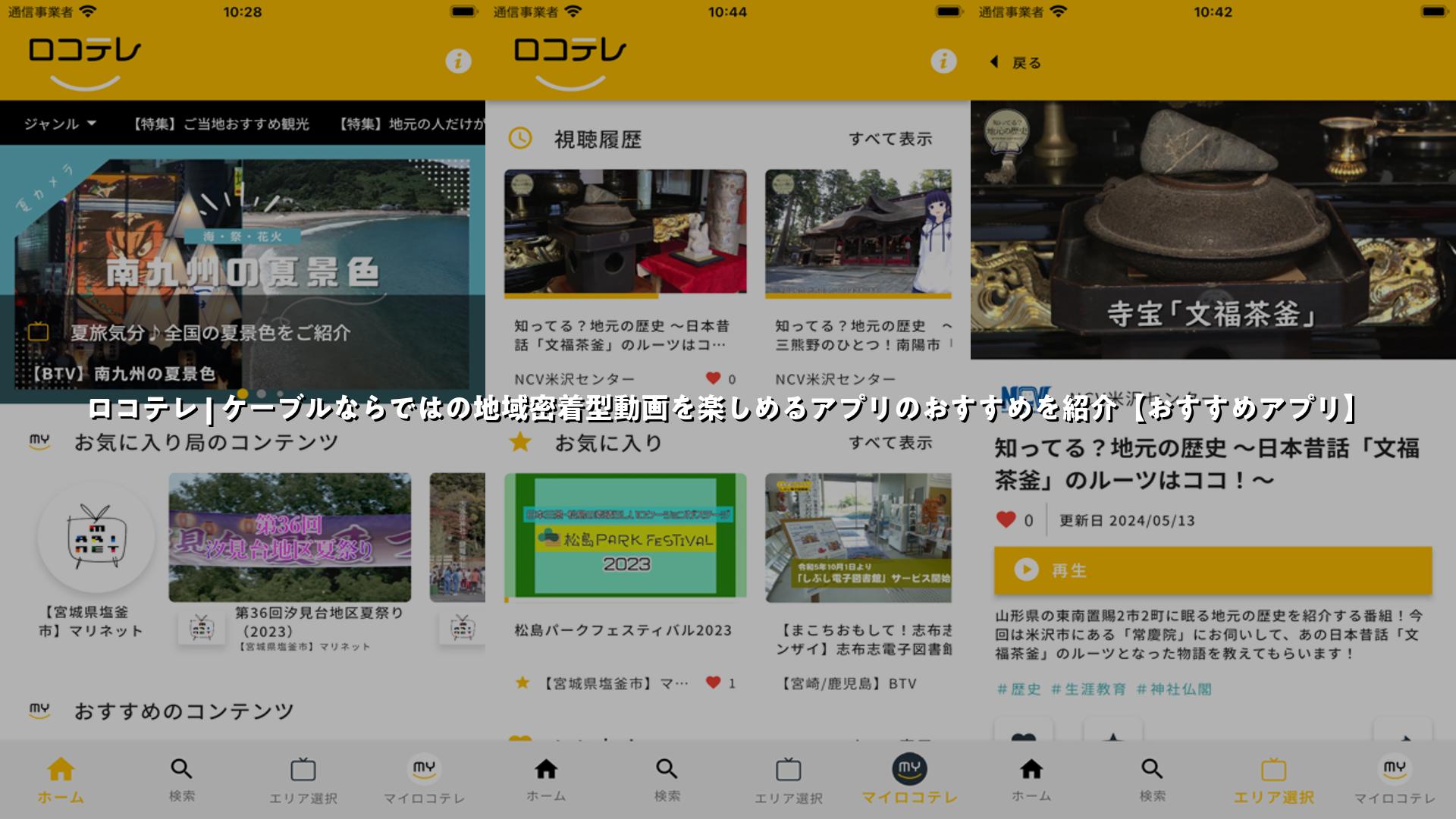1456x819 pixels.
Task: Tap the ホーム tab on the middle screen
Action: [x=546, y=780]
